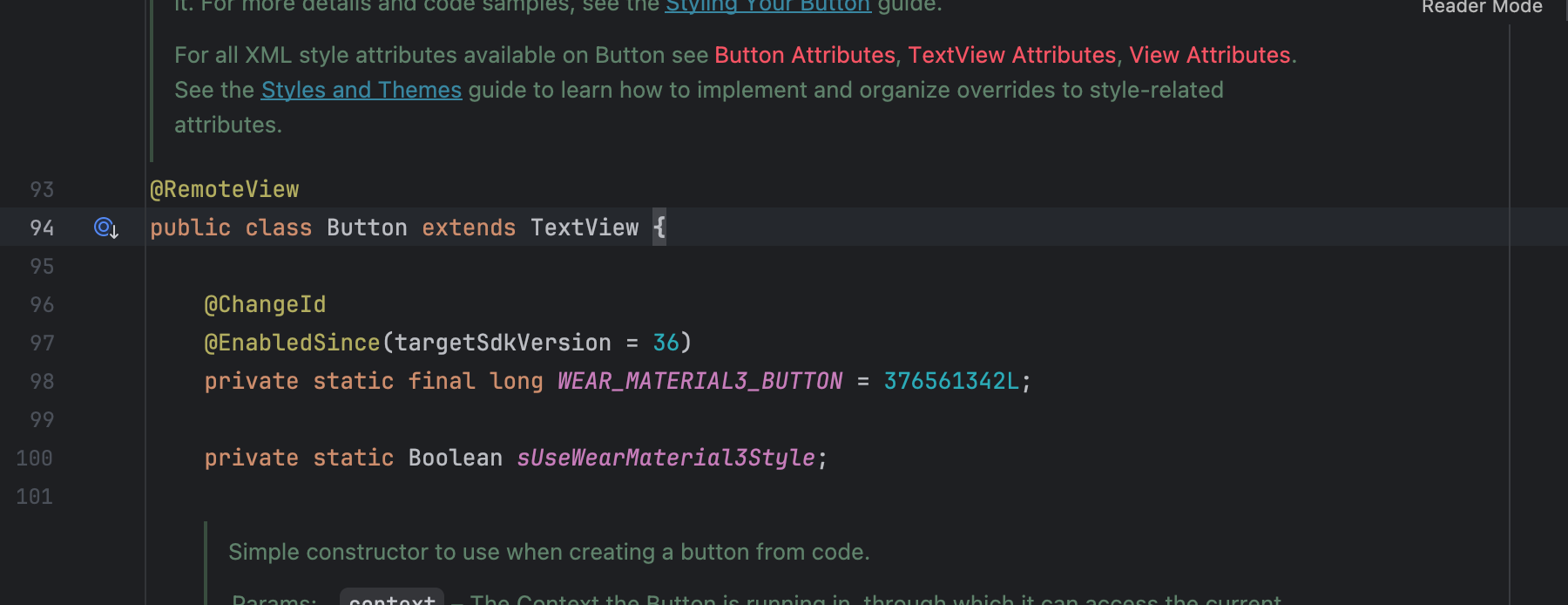Open the Button Attributes link
Screen dimensions: 1568x605
(804, 55)
